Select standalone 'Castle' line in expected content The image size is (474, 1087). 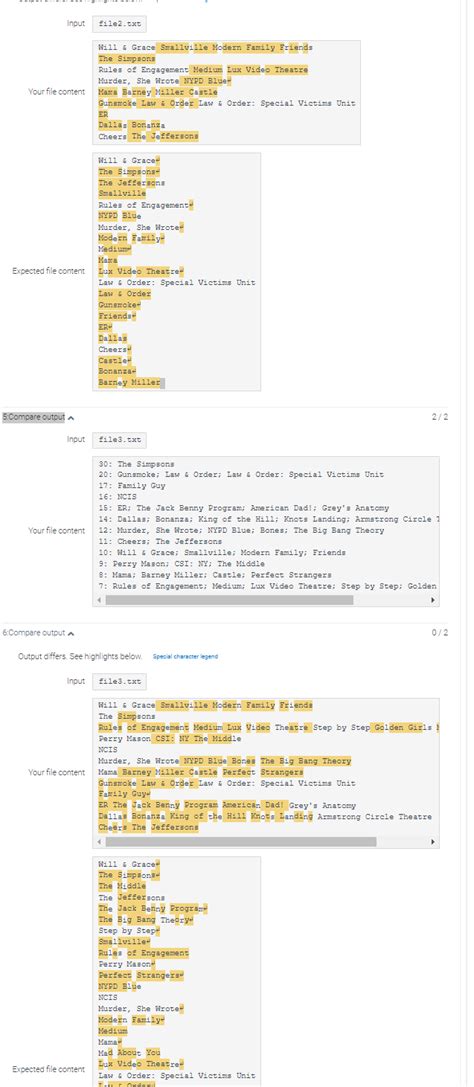pos(115,360)
